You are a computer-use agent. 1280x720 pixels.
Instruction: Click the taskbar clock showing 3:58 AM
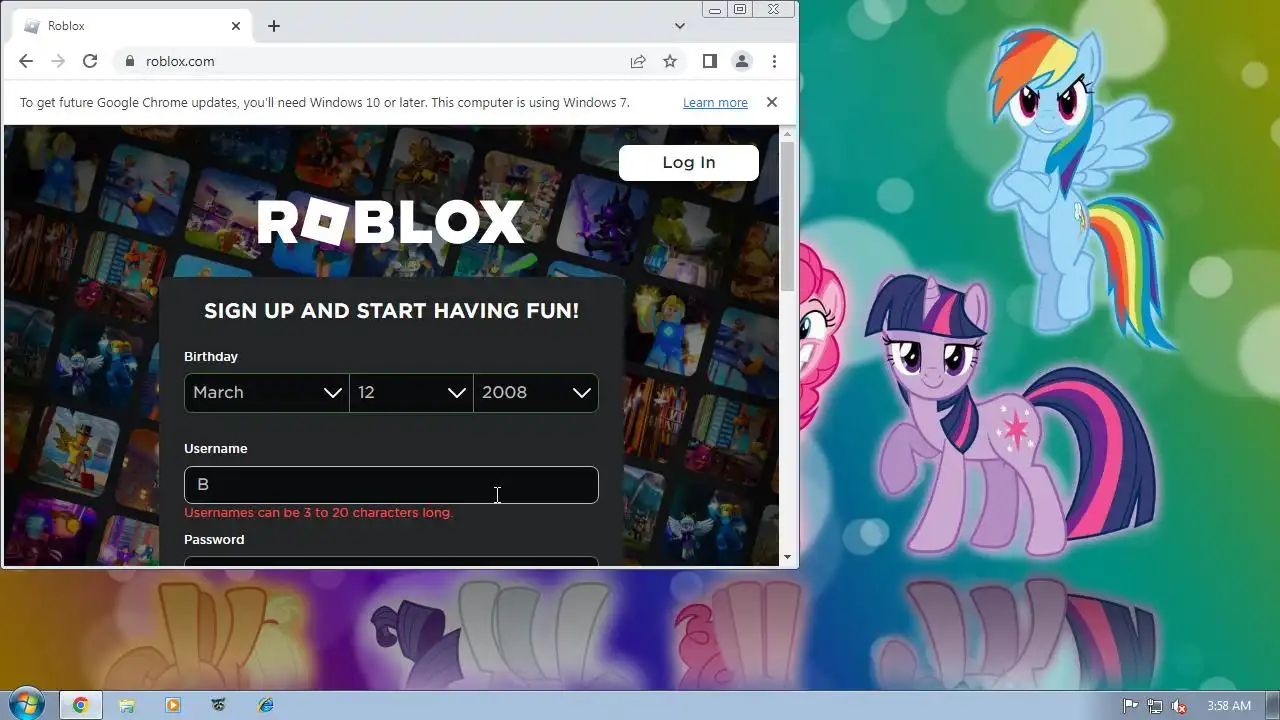(1229, 706)
